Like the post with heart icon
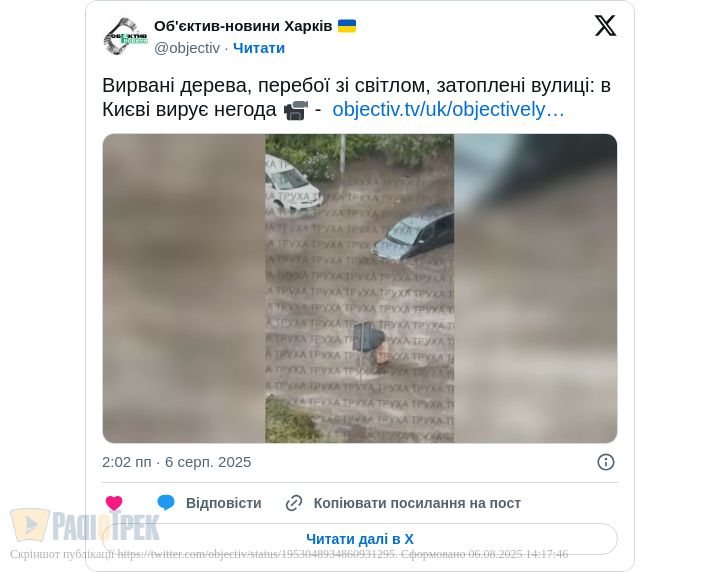The width and height of the screenshot is (720, 572). click(114, 503)
